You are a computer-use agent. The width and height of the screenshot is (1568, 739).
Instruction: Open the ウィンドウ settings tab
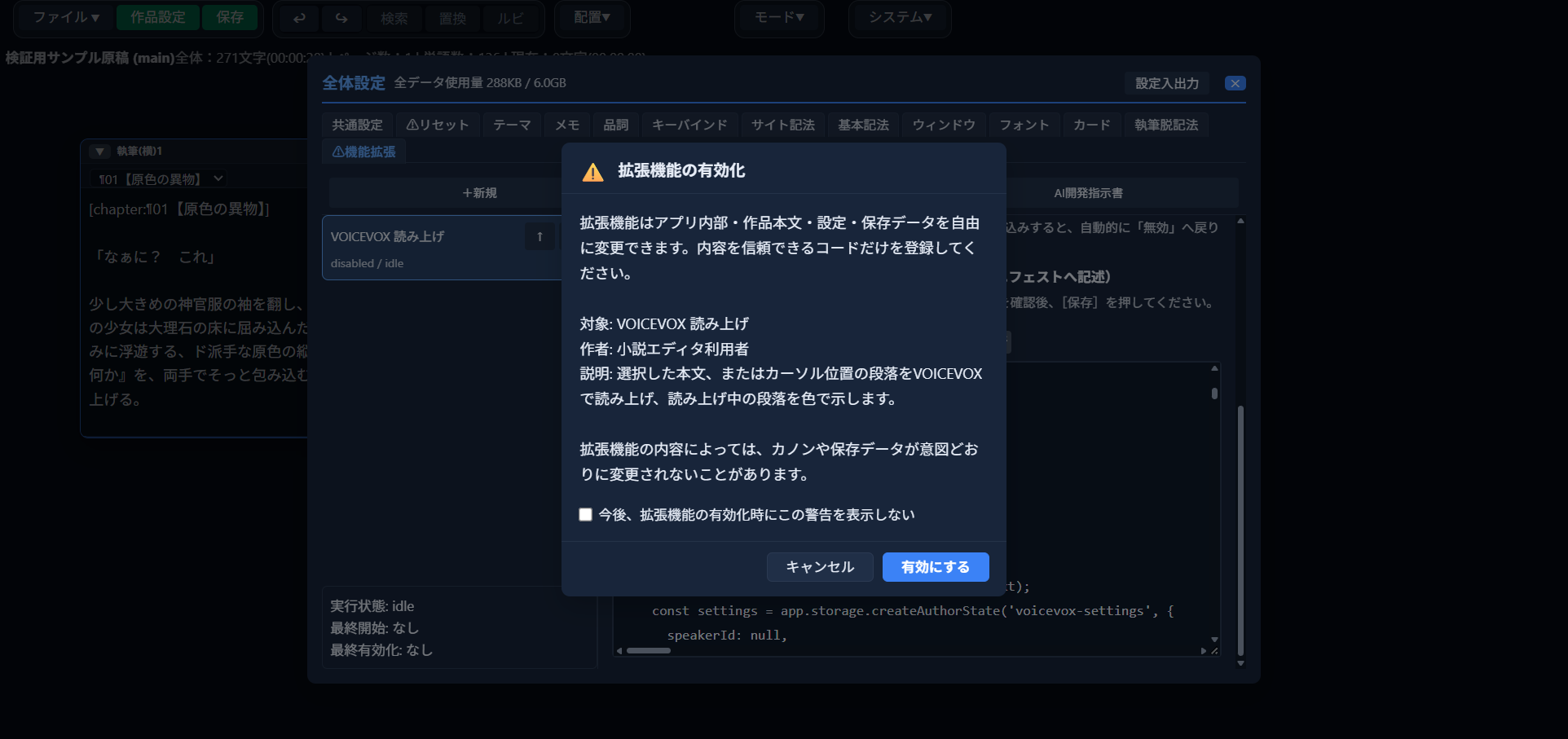(944, 125)
